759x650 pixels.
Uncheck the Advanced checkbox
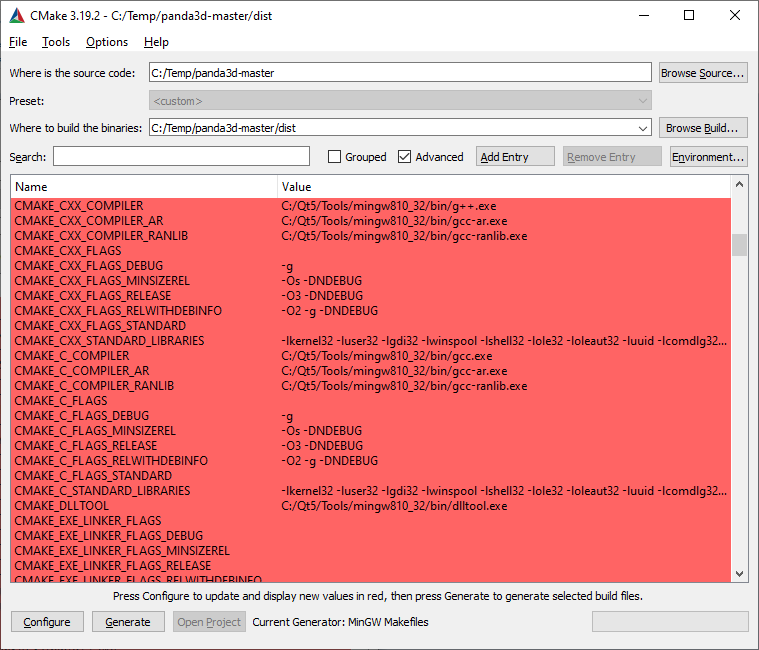(x=404, y=157)
